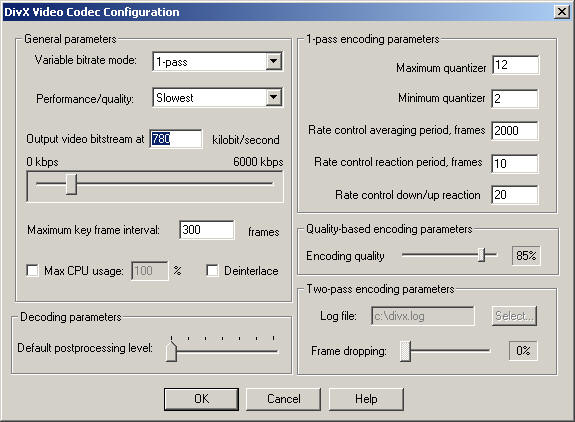Click the Select... log file button

point(514,316)
